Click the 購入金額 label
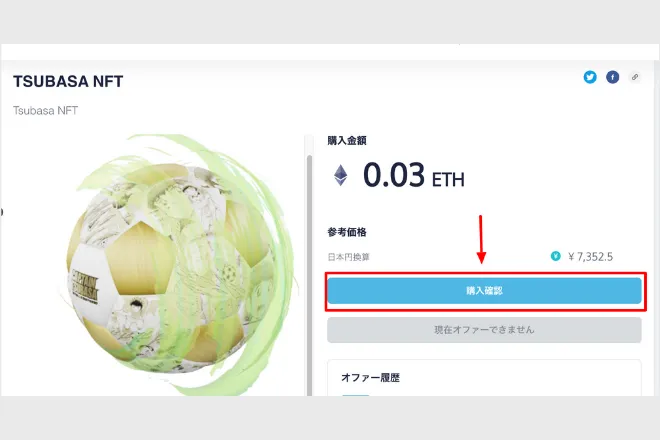This screenshot has height=440, width=660. click(347, 141)
